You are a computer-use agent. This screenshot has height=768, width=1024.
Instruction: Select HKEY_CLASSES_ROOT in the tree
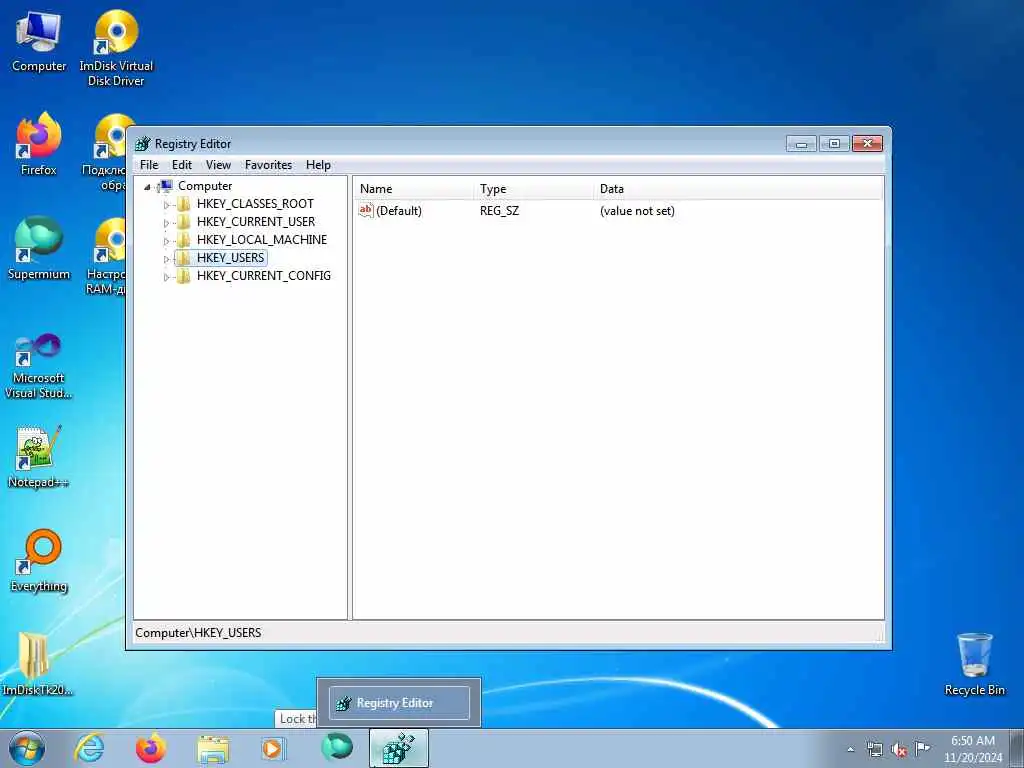255,204
